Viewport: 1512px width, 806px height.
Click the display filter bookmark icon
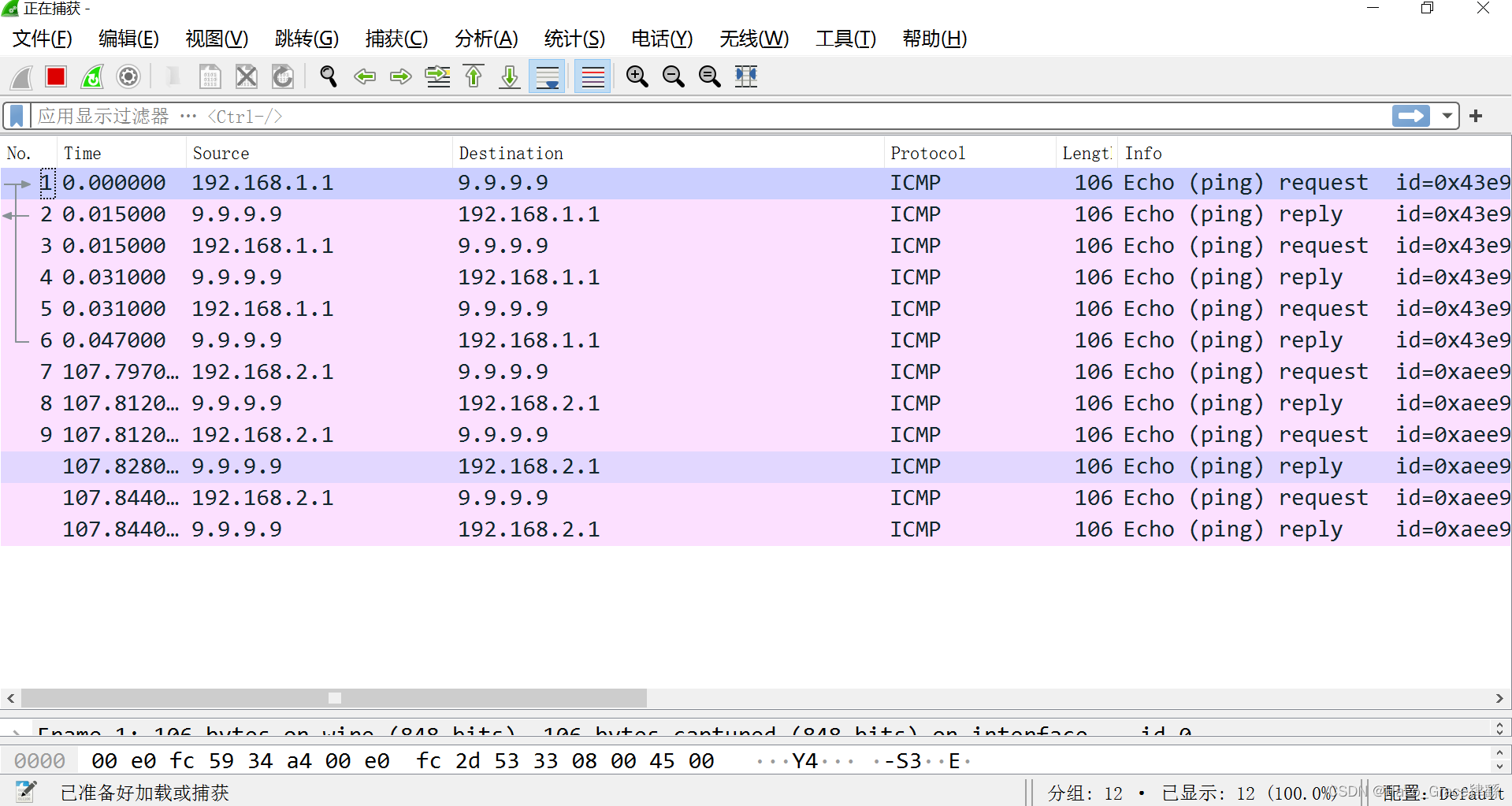[x=17, y=116]
